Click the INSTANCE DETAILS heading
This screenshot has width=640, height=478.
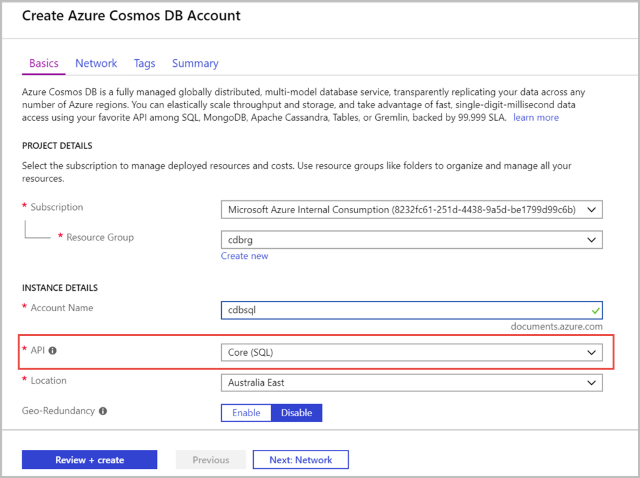click(60, 288)
